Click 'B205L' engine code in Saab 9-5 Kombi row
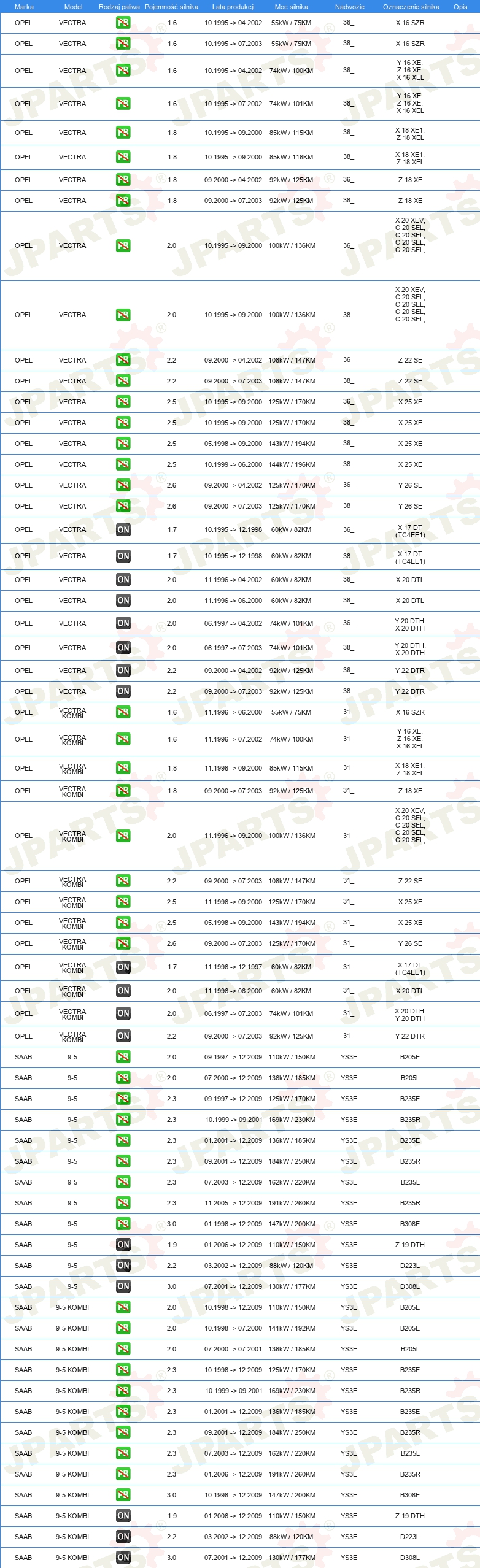The image size is (480, 1568). [410, 1349]
